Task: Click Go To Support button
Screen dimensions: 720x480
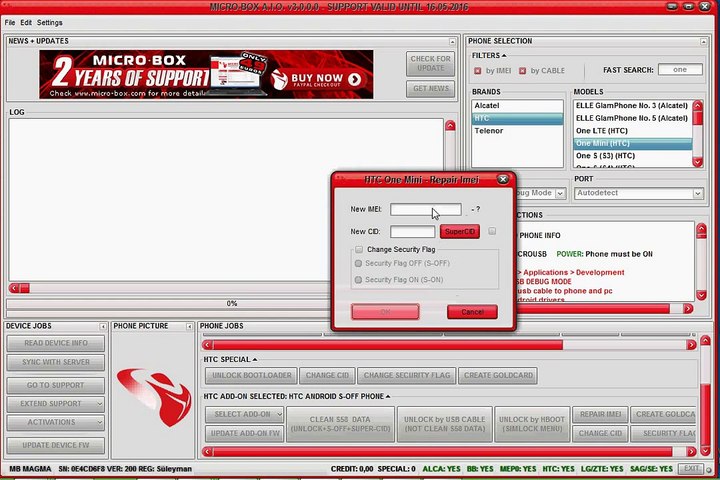Action: (56, 385)
